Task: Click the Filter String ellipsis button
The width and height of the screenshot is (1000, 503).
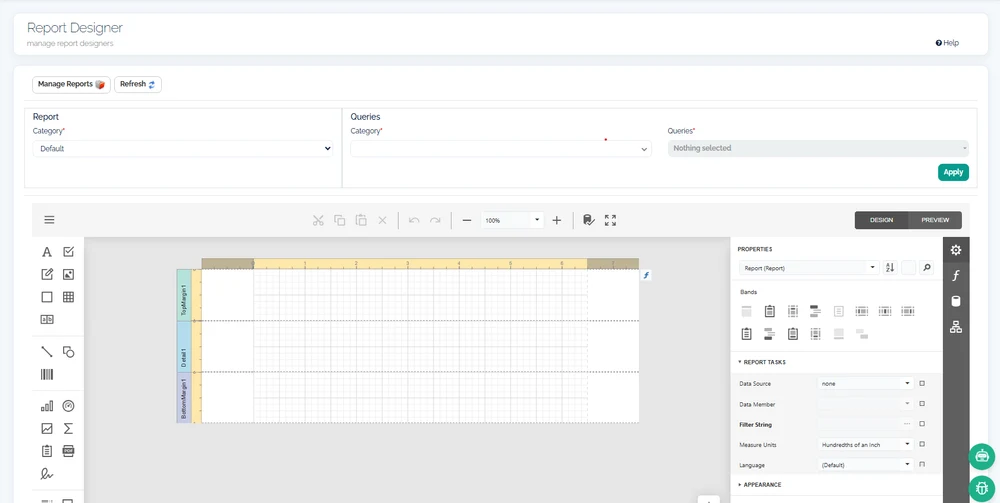Action: 907,424
